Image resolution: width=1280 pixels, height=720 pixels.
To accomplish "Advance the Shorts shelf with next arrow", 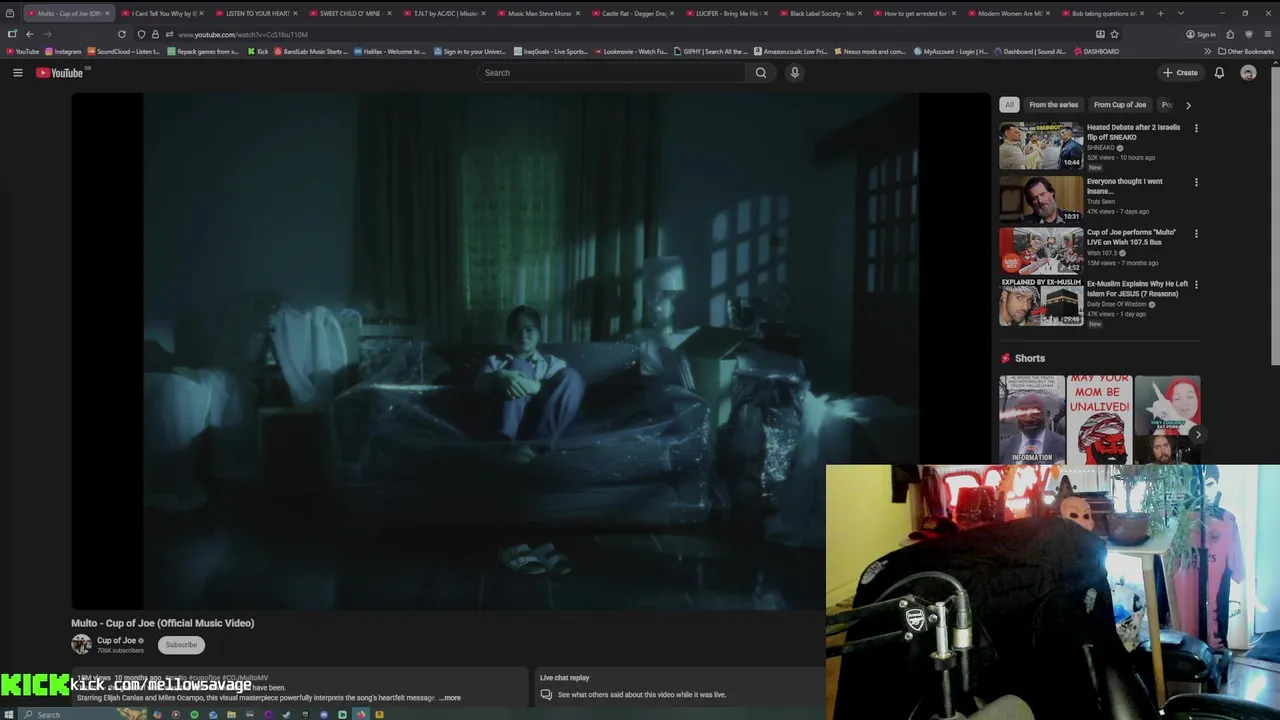I will 1197,434.
